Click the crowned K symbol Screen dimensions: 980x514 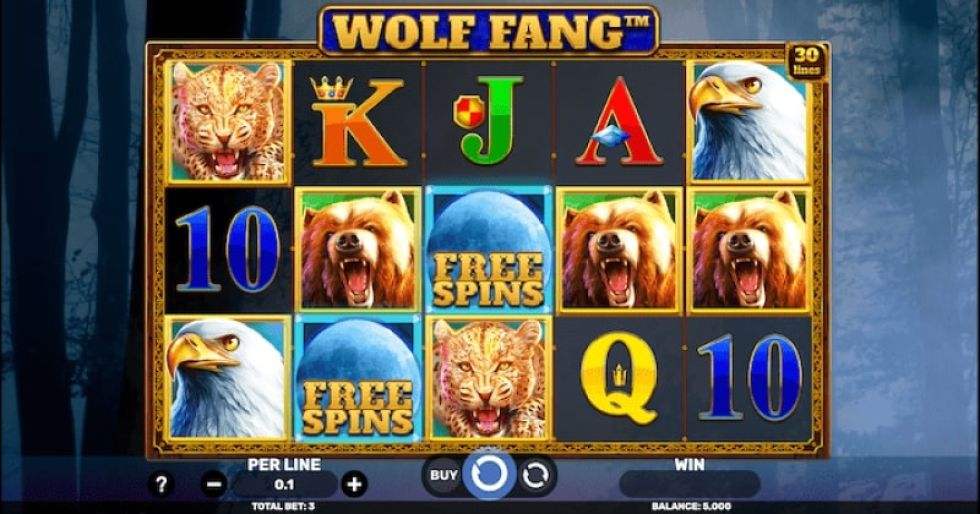[x=358, y=122]
